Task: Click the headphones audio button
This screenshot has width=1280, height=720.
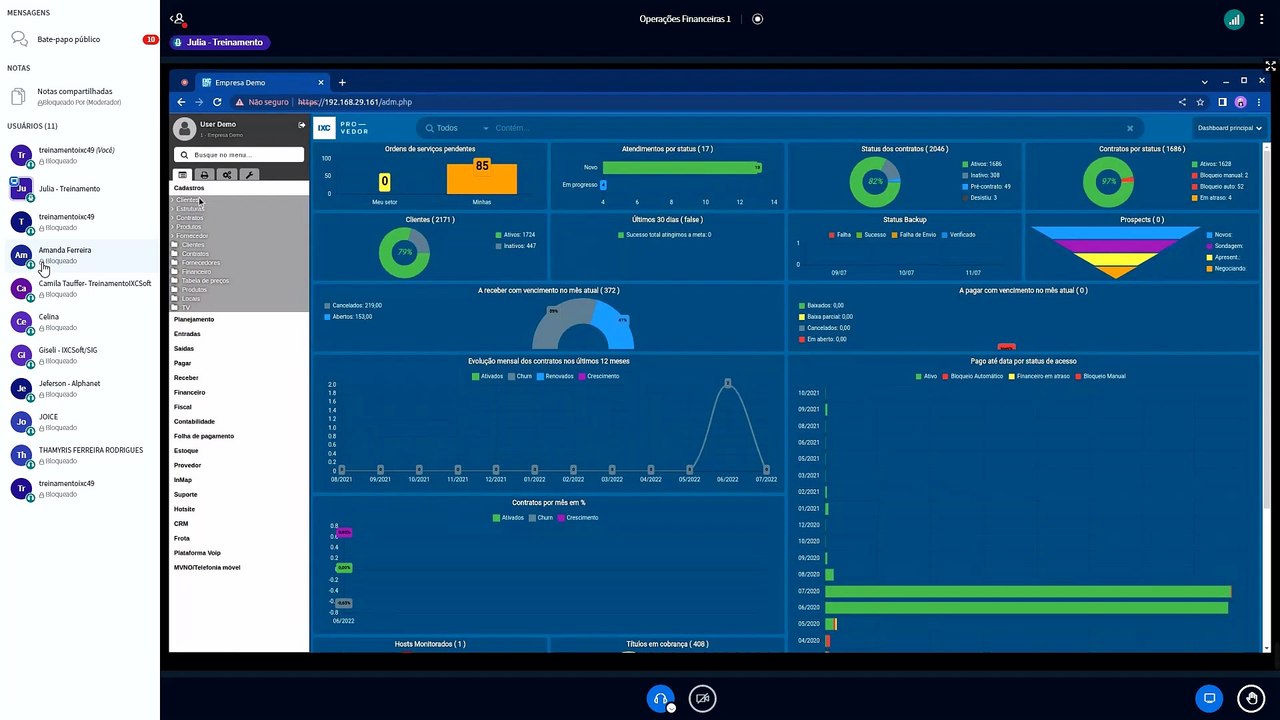Action: click(660, 698)
